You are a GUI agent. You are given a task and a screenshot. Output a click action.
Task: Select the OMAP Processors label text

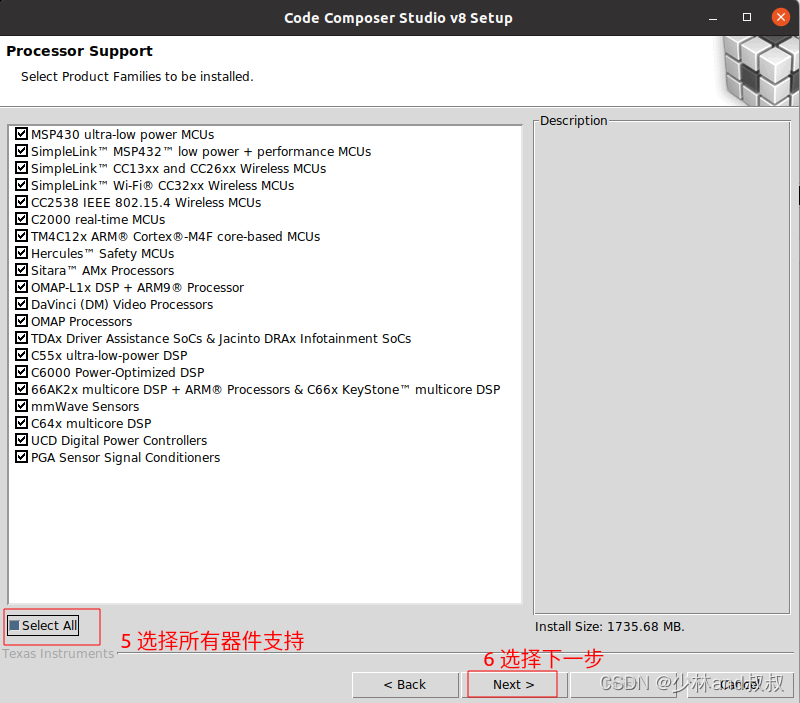(x=82, y=321)
